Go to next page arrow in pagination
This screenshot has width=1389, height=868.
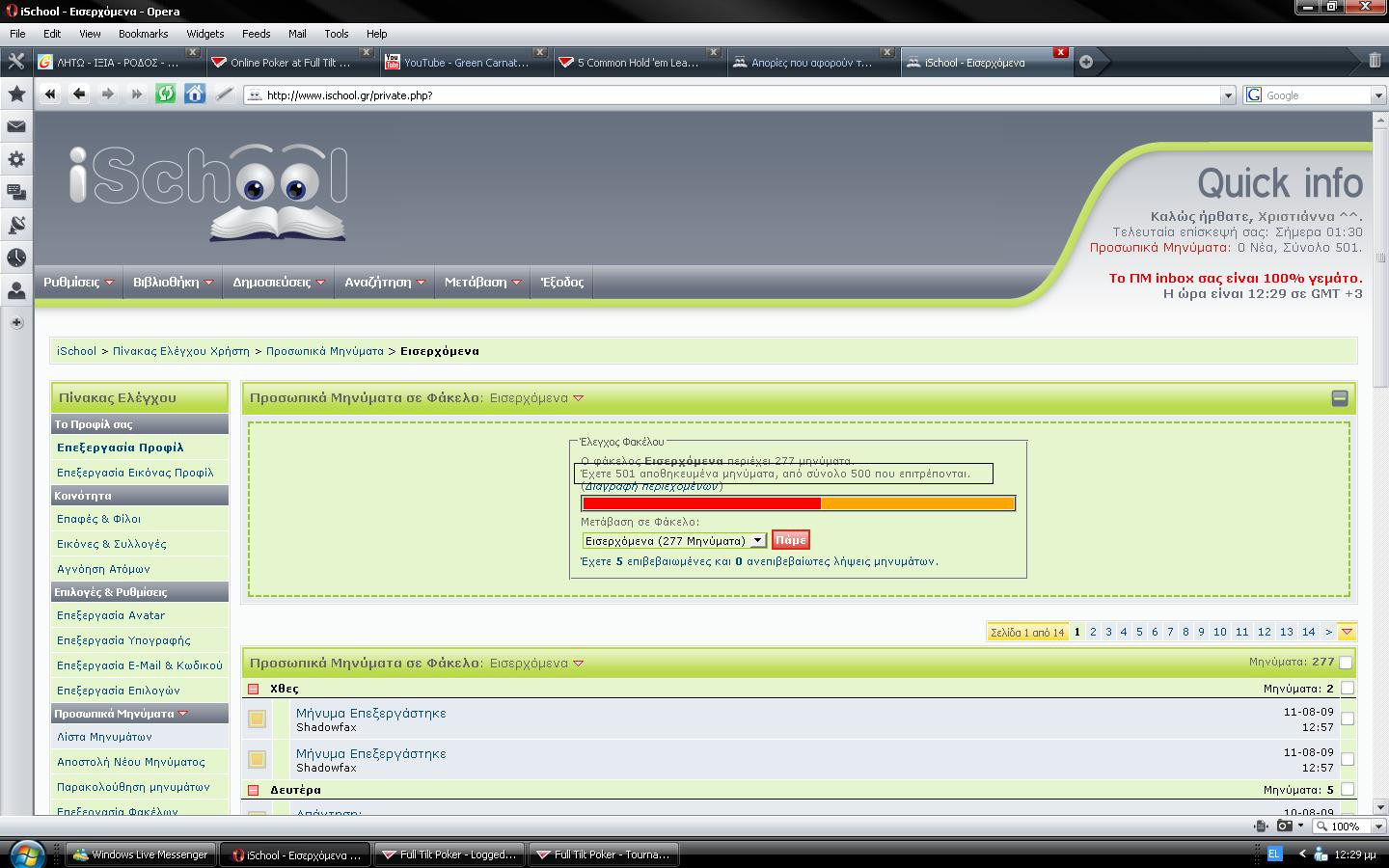click(1328, 633)
